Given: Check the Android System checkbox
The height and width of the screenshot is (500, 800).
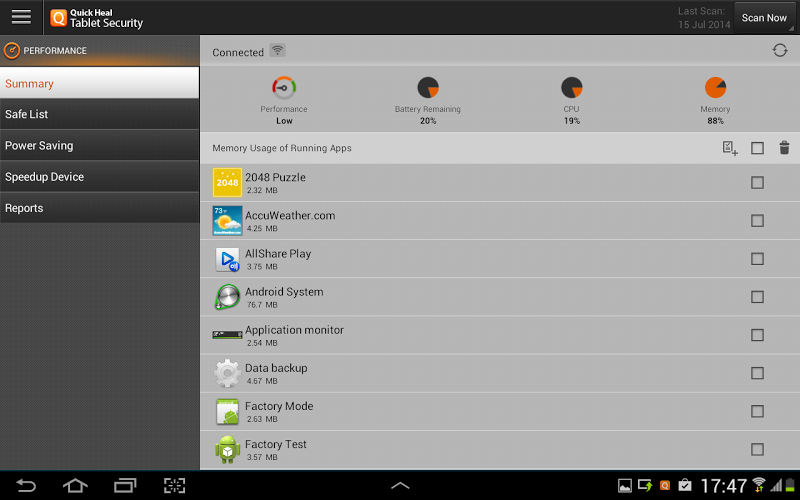Looking at the screenshot, I should [x=757, y=297].
